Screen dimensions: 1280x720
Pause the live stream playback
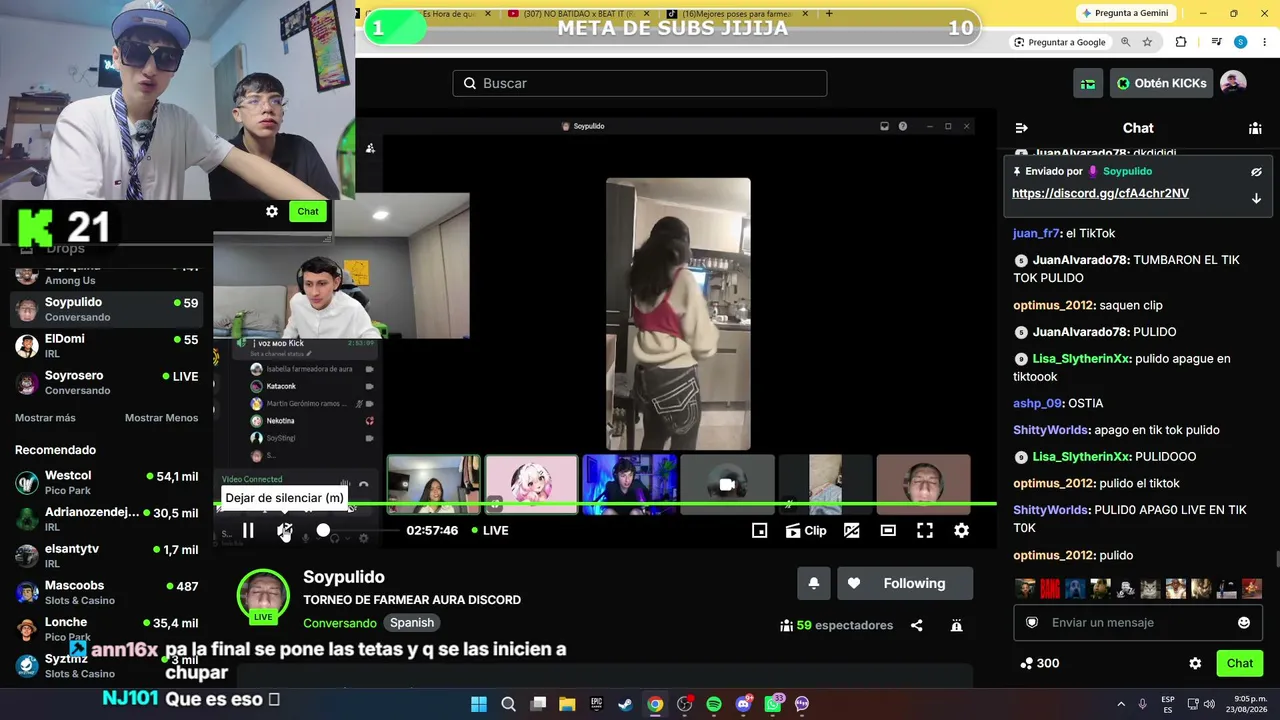click(248, 531)
